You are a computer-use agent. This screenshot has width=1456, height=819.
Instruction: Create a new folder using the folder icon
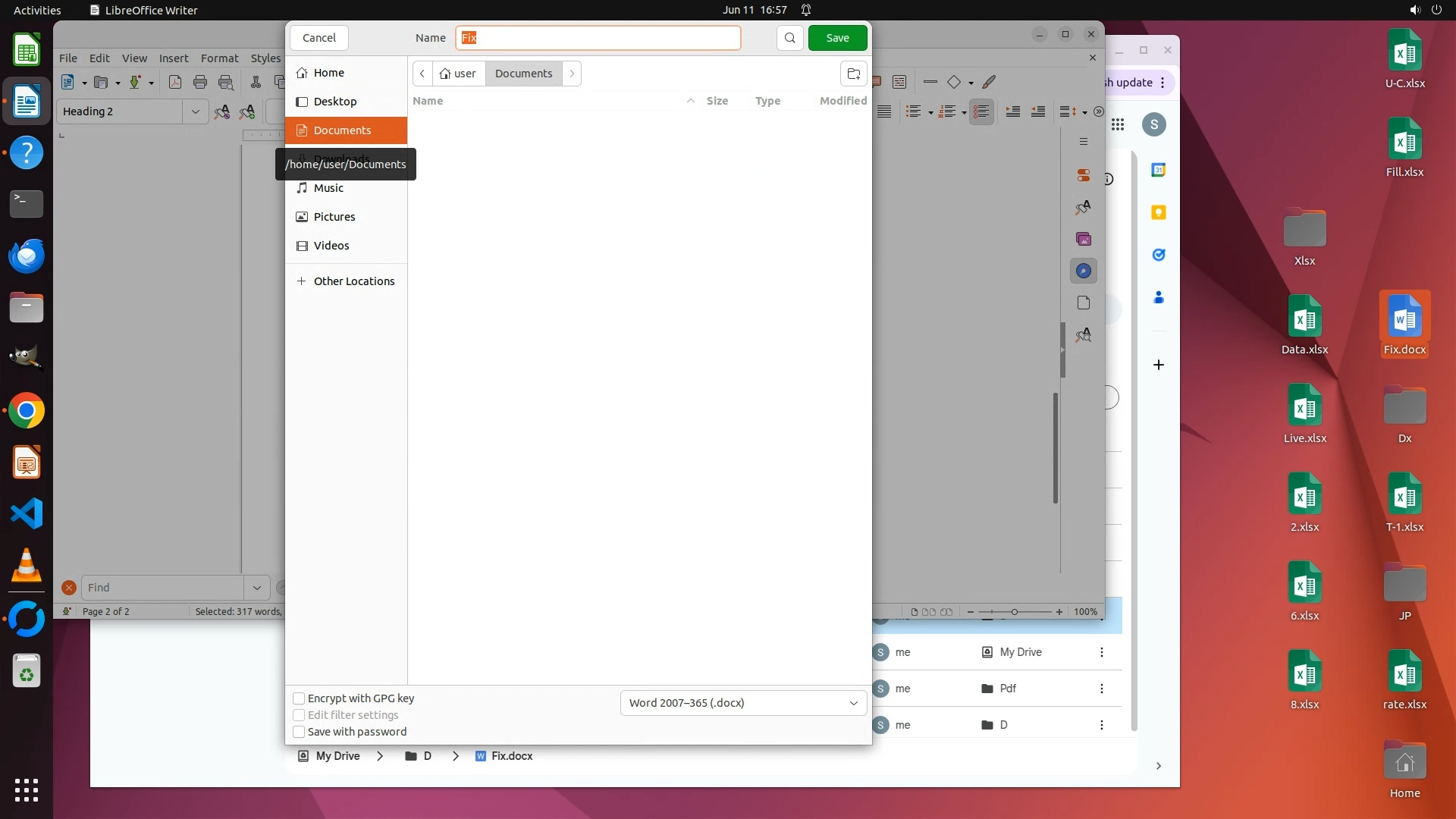[853, 74]
